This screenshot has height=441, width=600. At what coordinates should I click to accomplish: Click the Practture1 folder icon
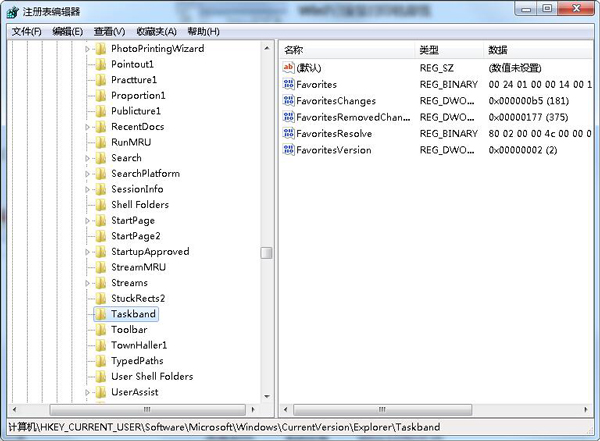click(101, 80)
